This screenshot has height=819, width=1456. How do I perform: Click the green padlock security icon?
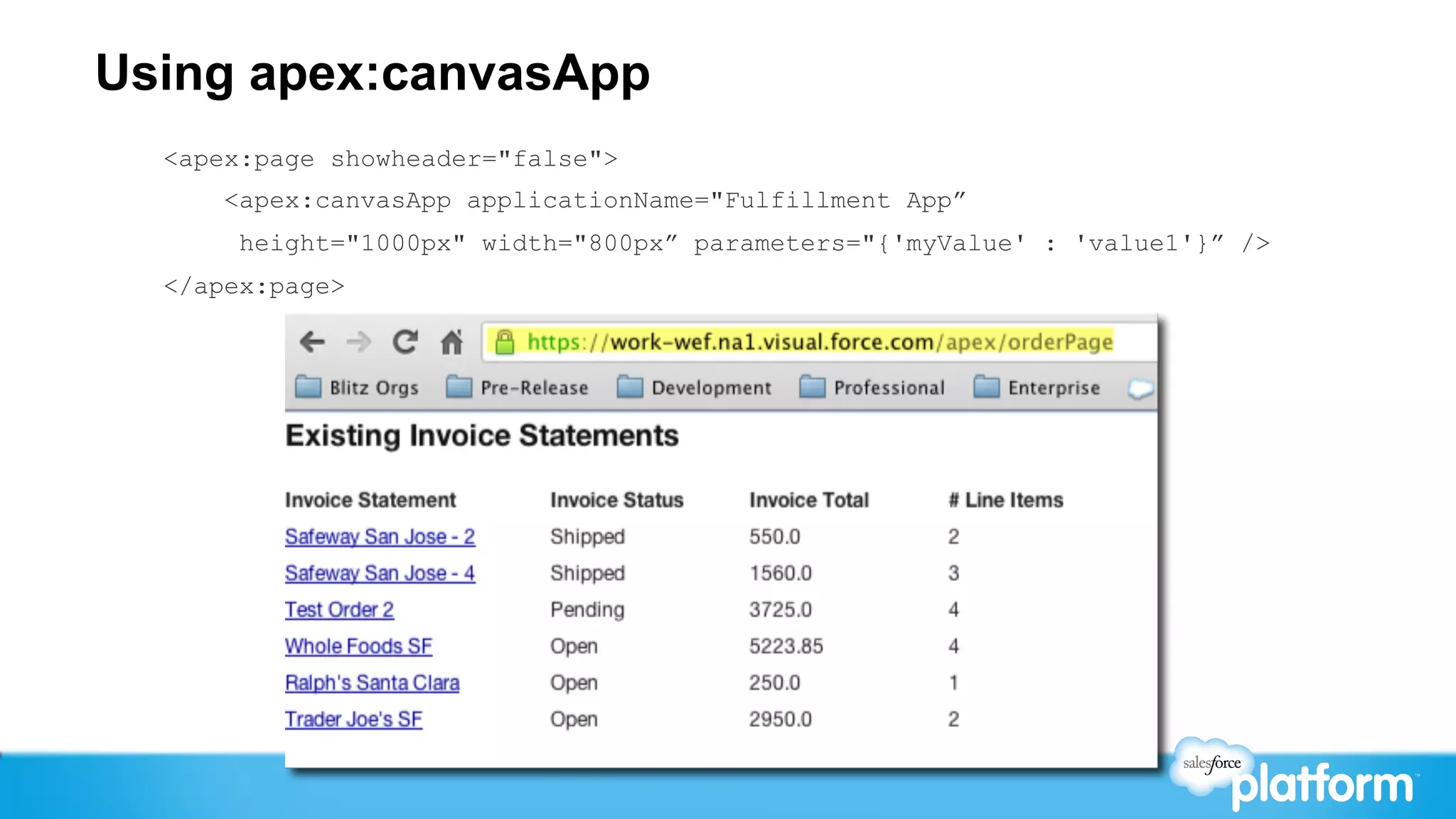[x=505, y=342]
